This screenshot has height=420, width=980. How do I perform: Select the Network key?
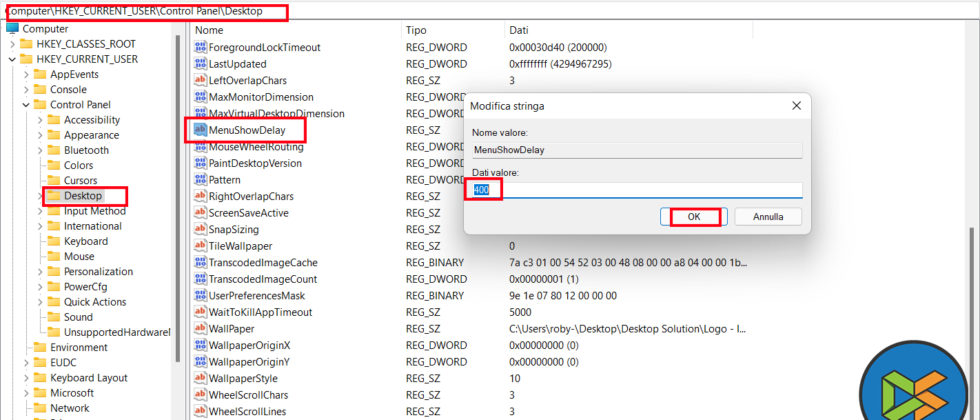[x=69, y=408]
